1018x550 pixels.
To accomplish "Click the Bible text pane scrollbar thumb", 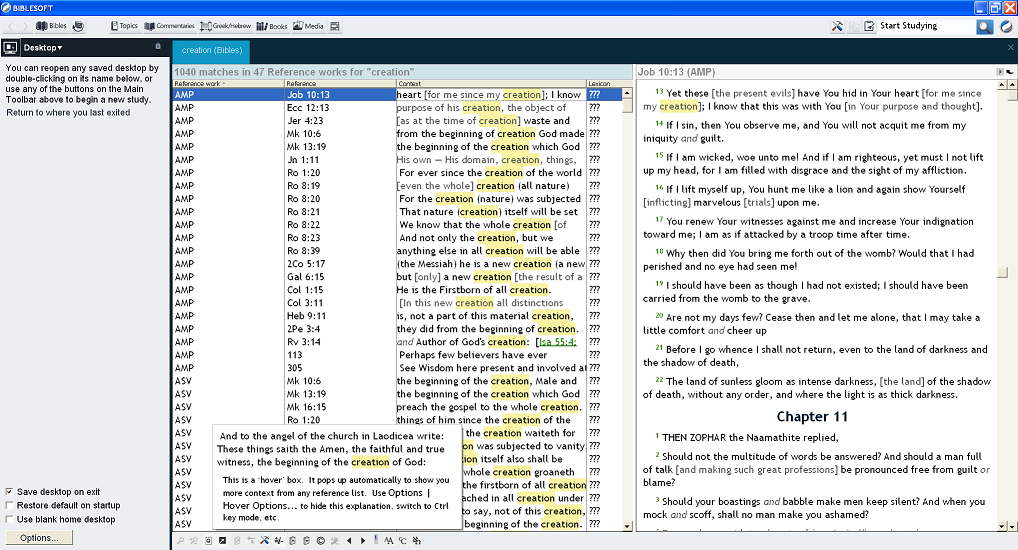I will pyautogui.click(x=1003, y=273).
